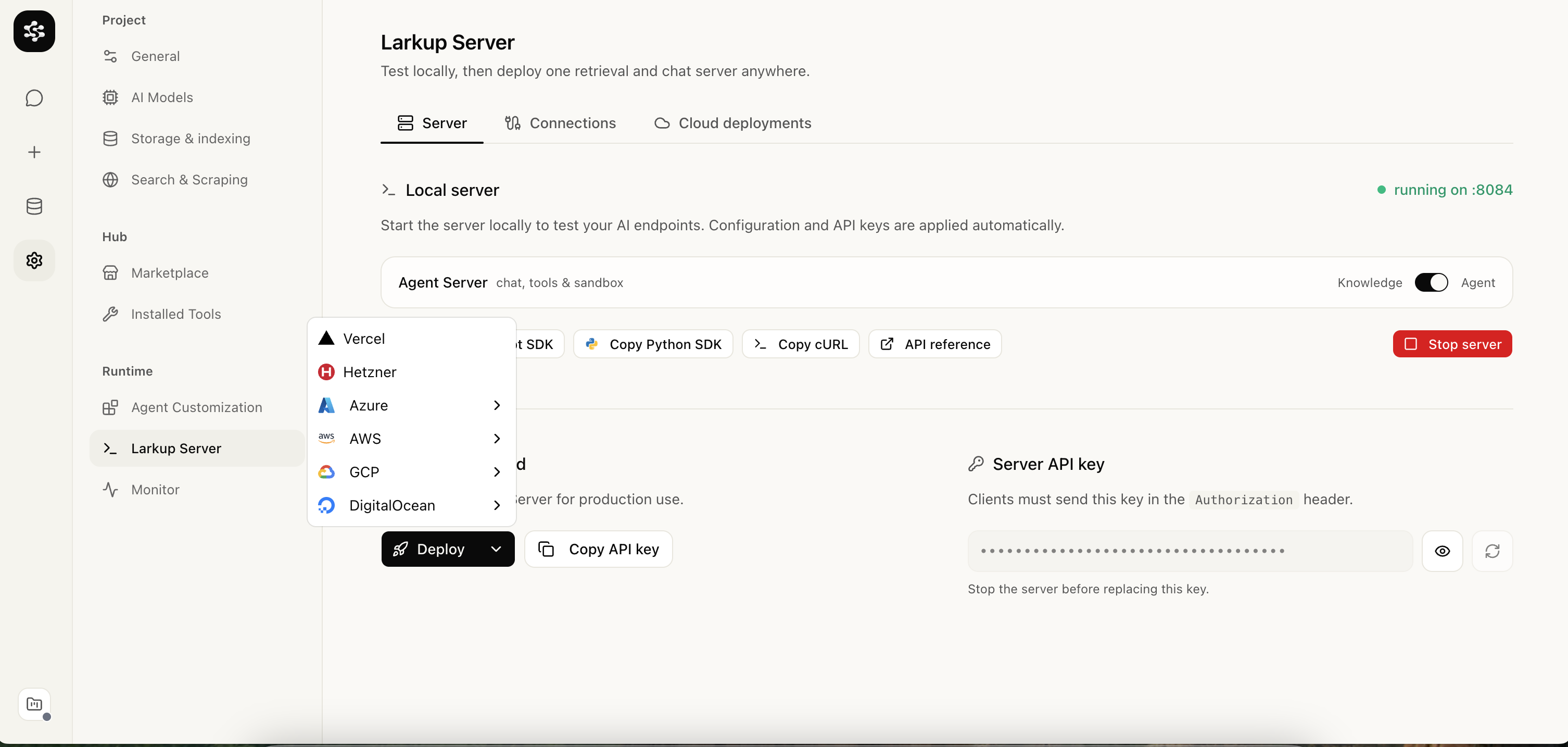
Task: Copy the cURL command
Action: 801,344
